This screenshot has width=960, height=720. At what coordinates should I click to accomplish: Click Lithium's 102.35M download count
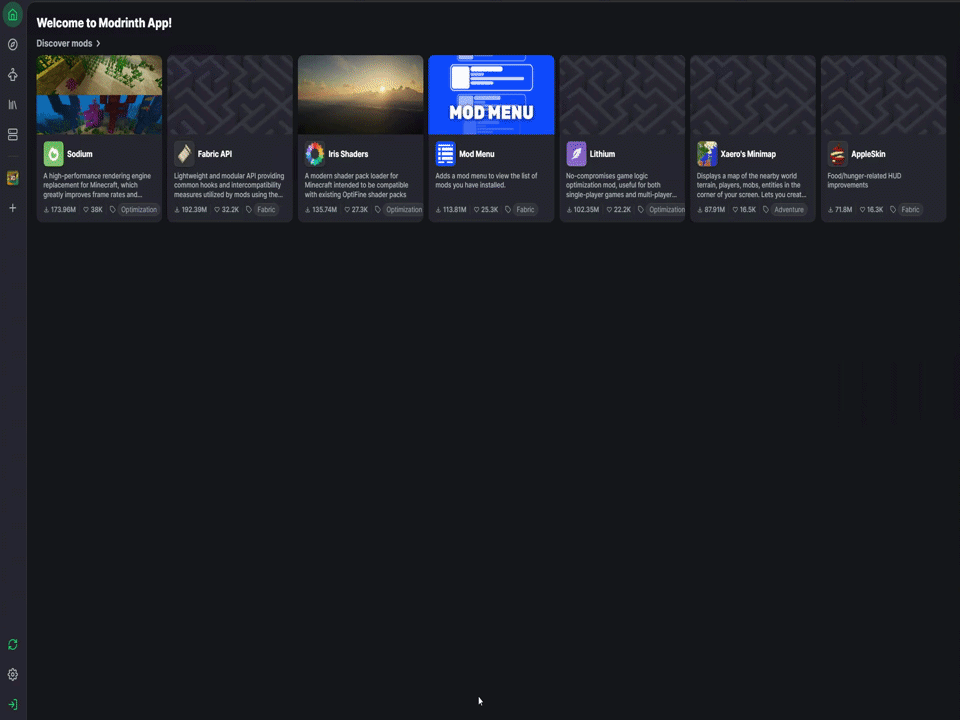582,209
